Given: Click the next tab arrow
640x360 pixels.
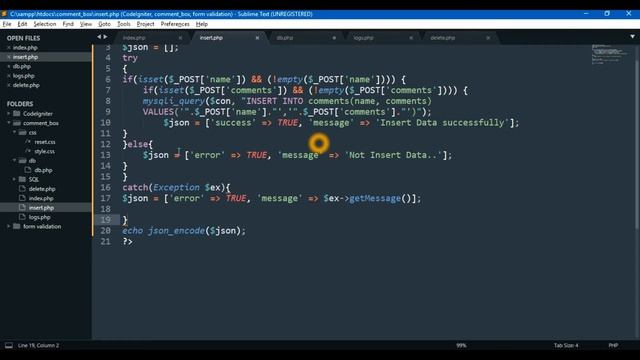Looking at the screenshot, I should pyautogui.click(x=105, y=37).
